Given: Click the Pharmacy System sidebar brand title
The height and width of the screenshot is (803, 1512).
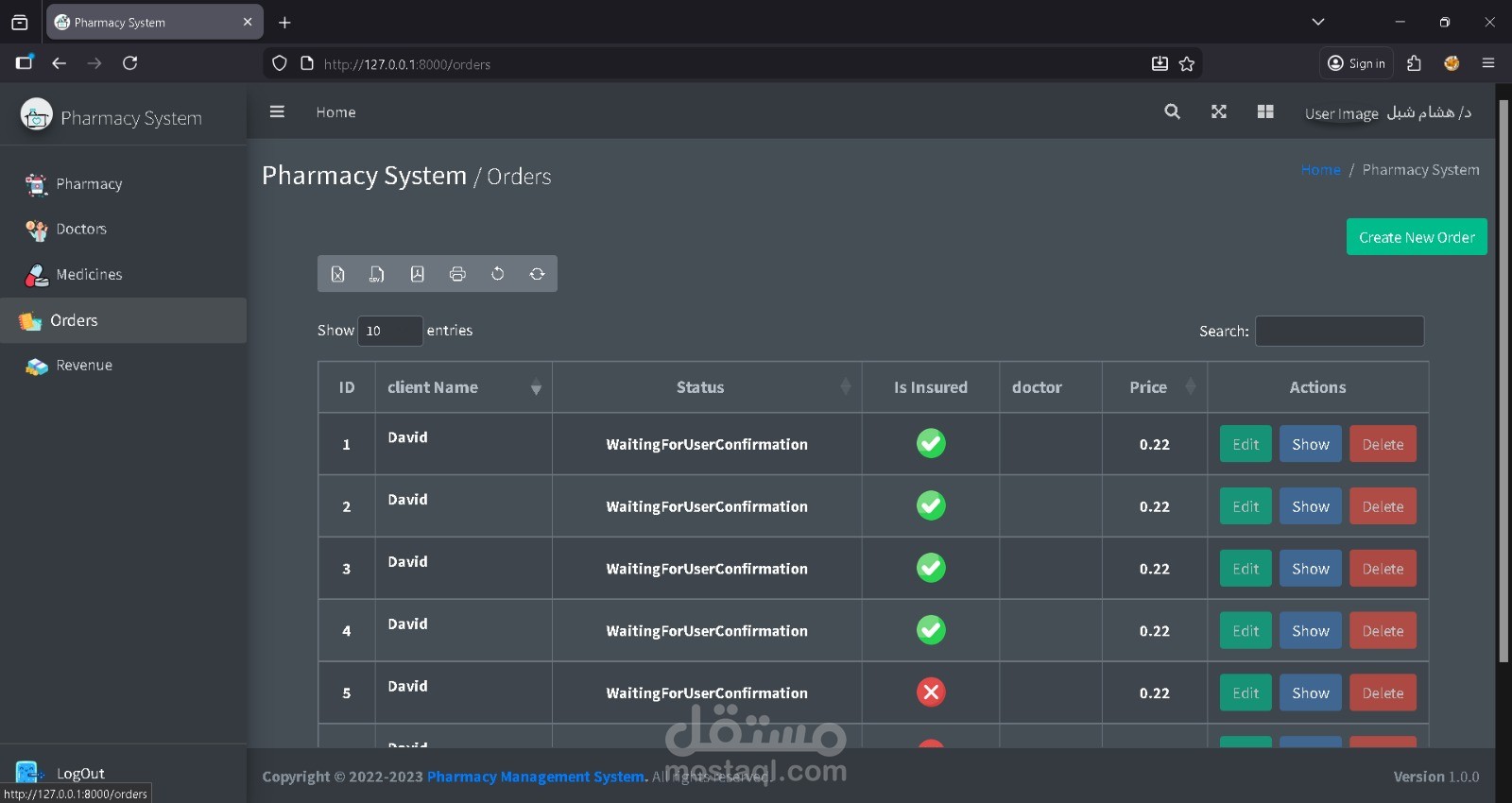Looking at the screenshot, I should point(131,118).
